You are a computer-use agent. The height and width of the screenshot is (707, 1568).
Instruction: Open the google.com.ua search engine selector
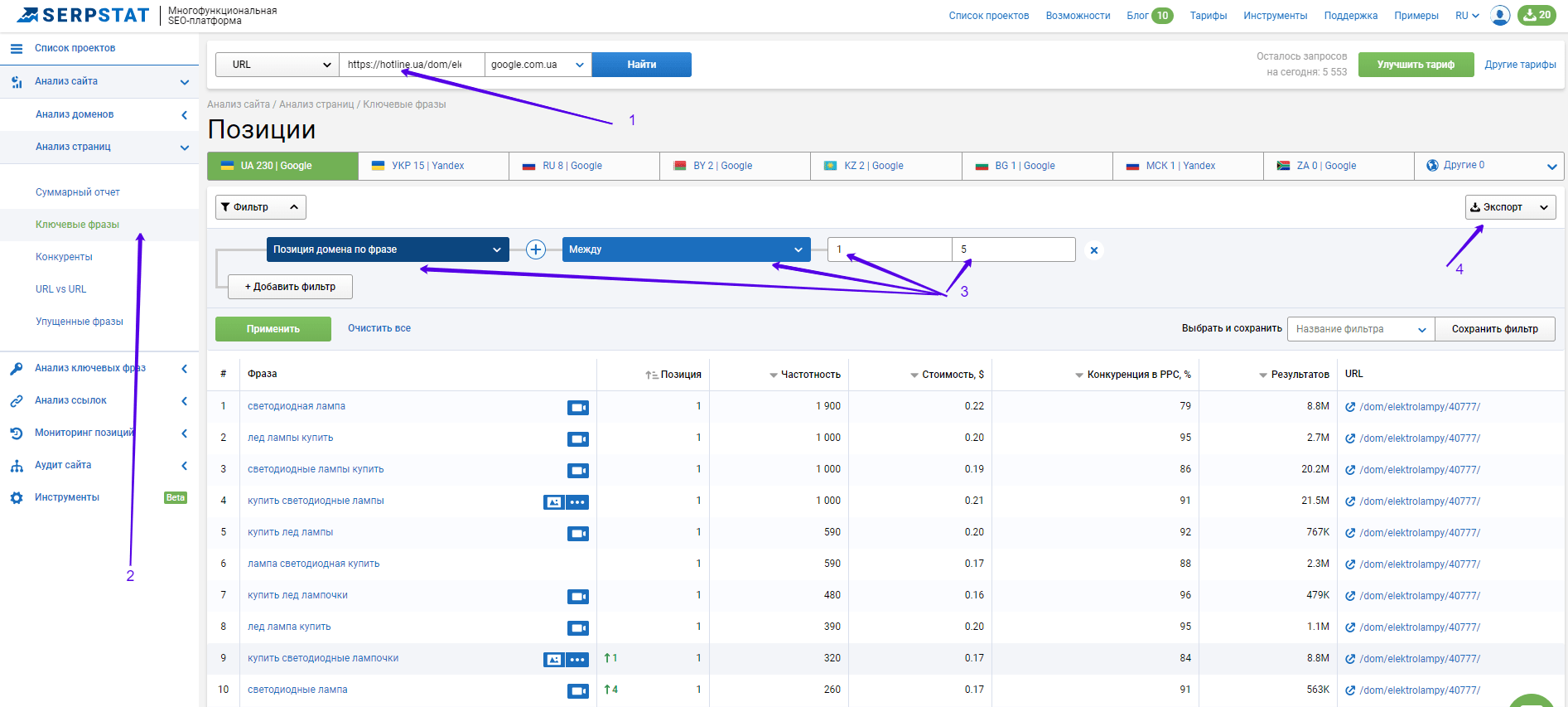coord(538,65)
